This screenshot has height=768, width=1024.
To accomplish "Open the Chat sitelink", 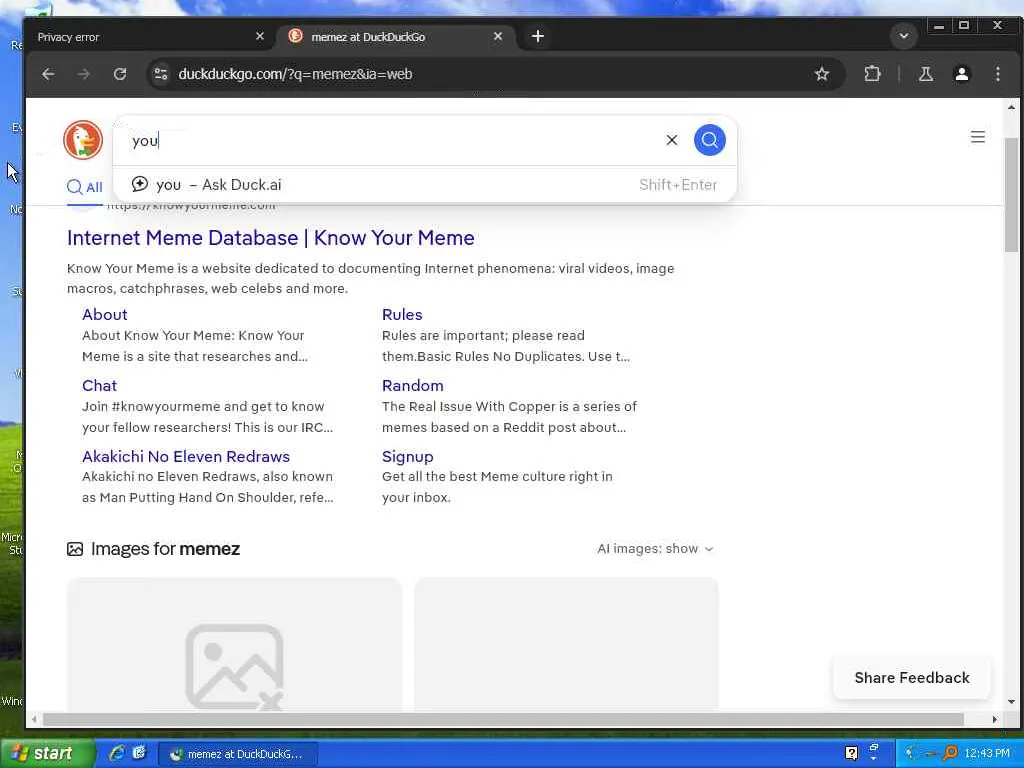I will click(99, 385).
